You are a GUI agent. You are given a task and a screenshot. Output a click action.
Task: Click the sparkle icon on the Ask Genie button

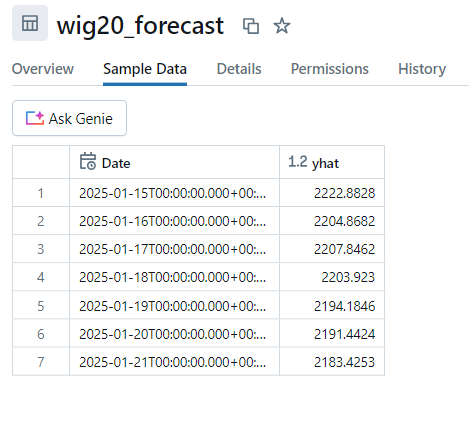click(35, 118)
